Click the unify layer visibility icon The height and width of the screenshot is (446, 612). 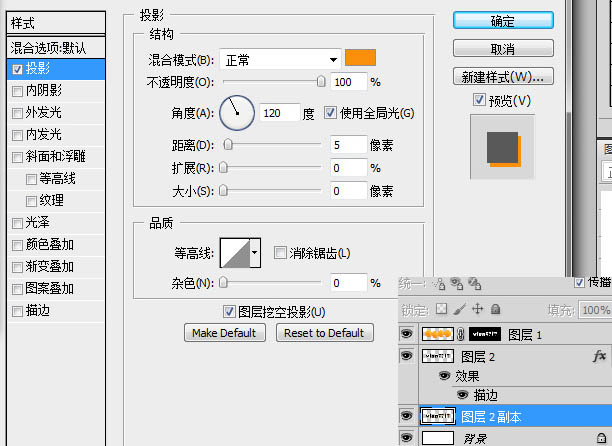point(457,284)
